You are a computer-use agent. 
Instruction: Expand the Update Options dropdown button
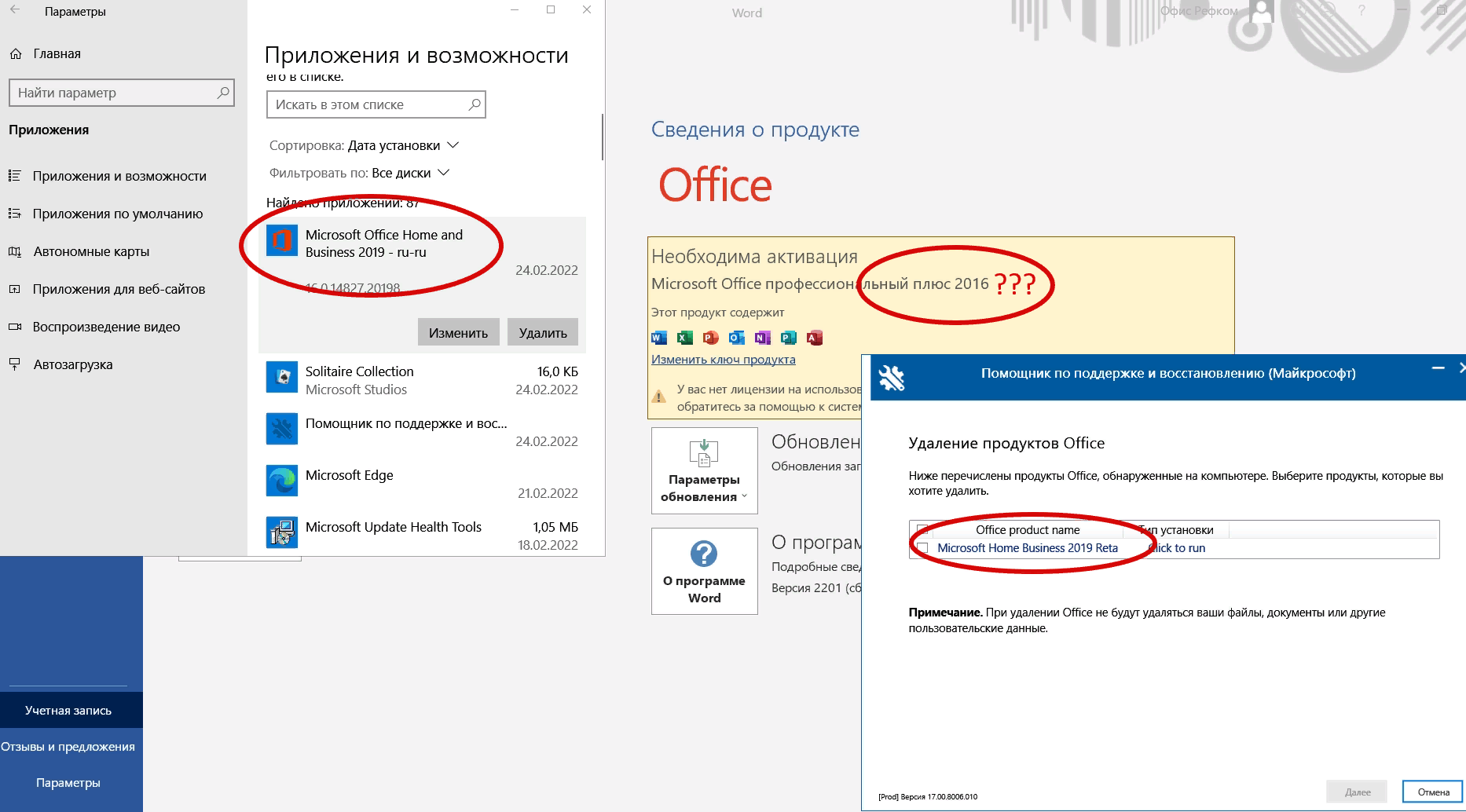click(x=704, y=470)
